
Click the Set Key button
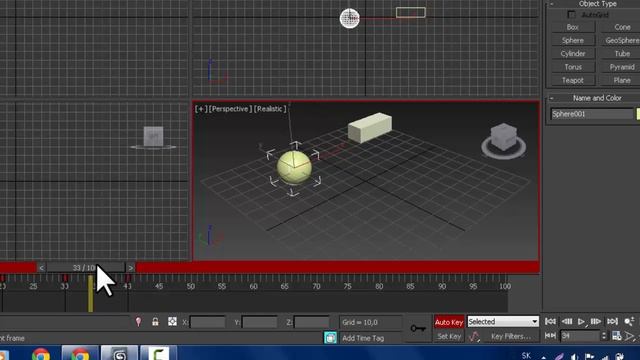449,336
